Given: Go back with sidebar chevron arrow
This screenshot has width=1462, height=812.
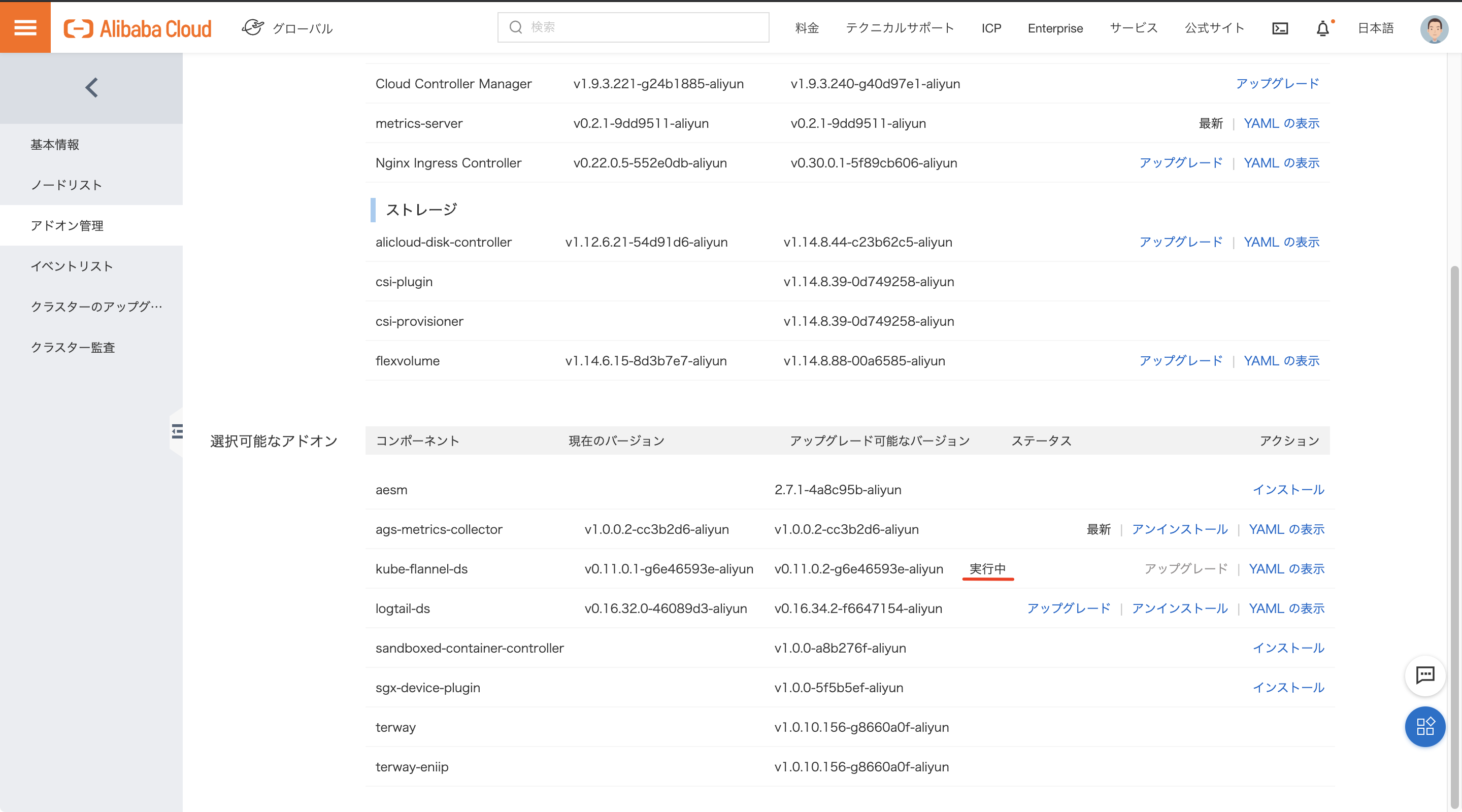Looking at the screenshot, I should pos(91,88).
